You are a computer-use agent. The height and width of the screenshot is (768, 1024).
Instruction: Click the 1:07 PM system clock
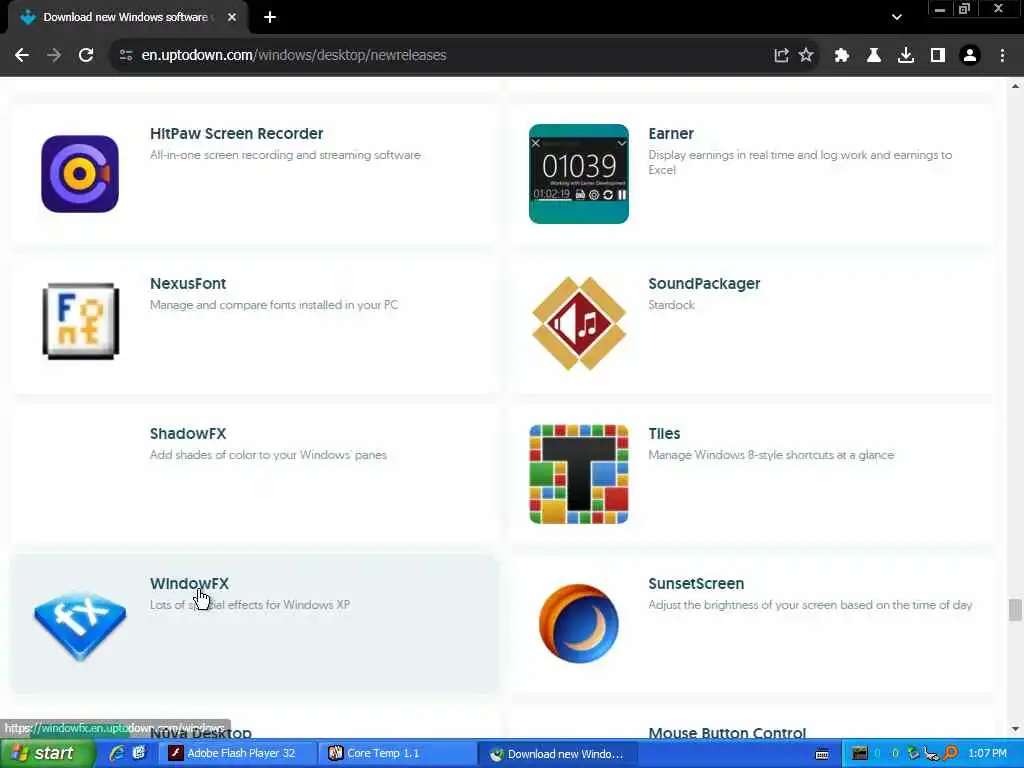click(987, 753)
